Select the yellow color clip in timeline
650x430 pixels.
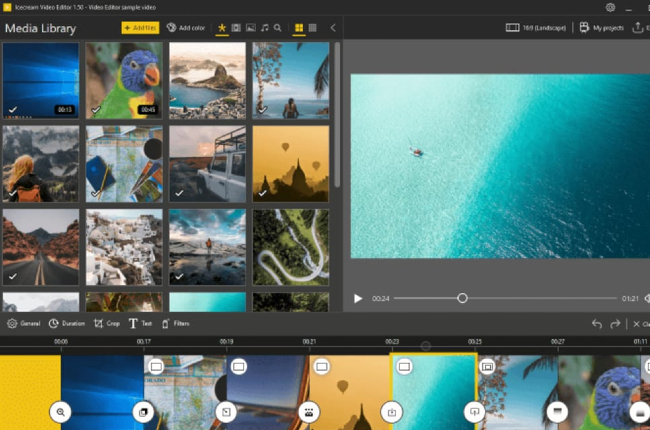[30, 392]
